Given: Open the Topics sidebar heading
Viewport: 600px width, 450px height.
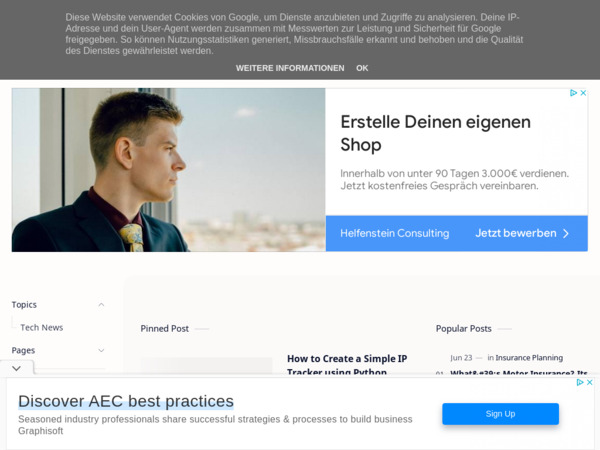Looking at the screenshot, I should (x=24, y=305).
